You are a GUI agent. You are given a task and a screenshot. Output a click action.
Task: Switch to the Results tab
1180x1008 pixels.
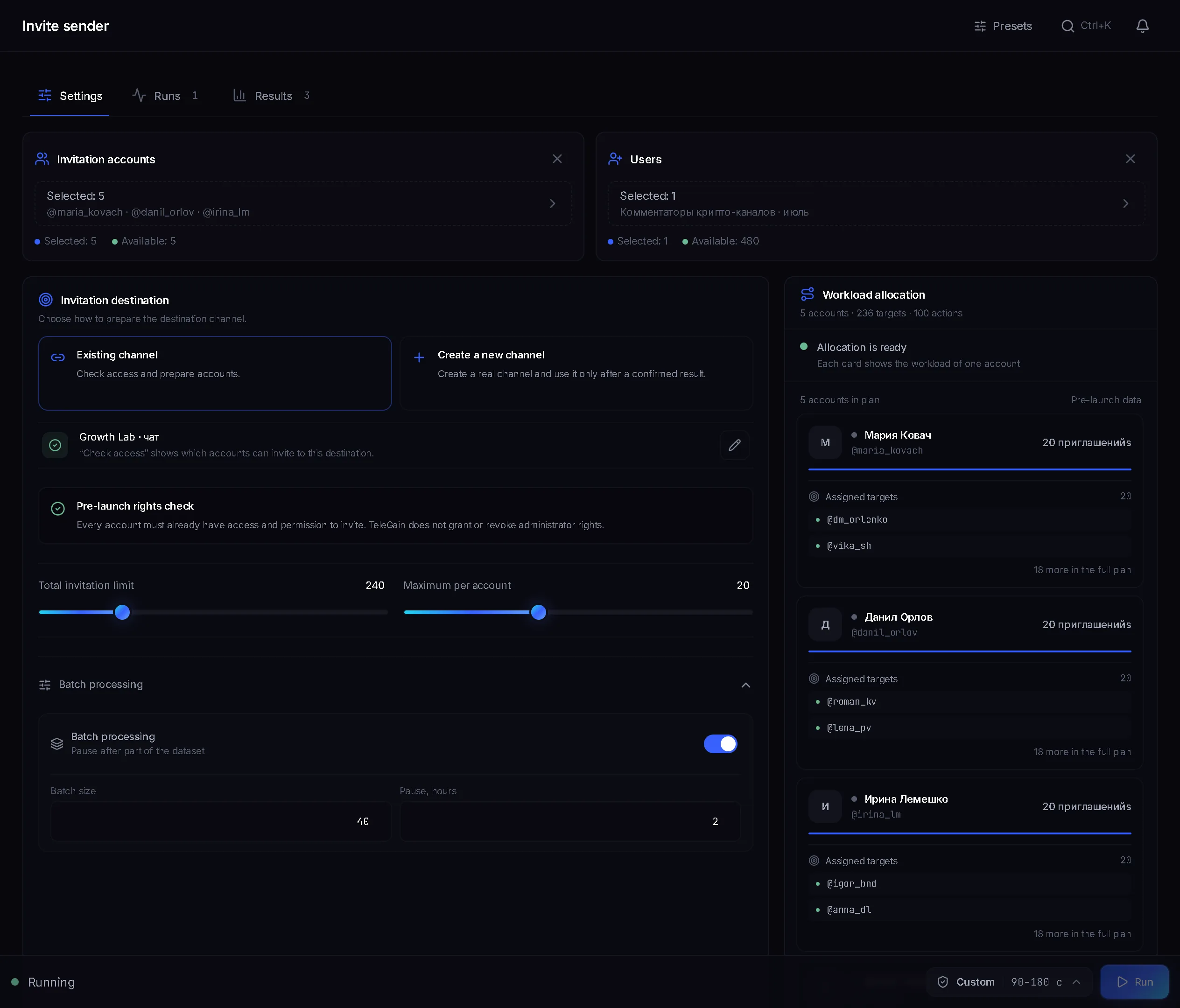point(272,96)
